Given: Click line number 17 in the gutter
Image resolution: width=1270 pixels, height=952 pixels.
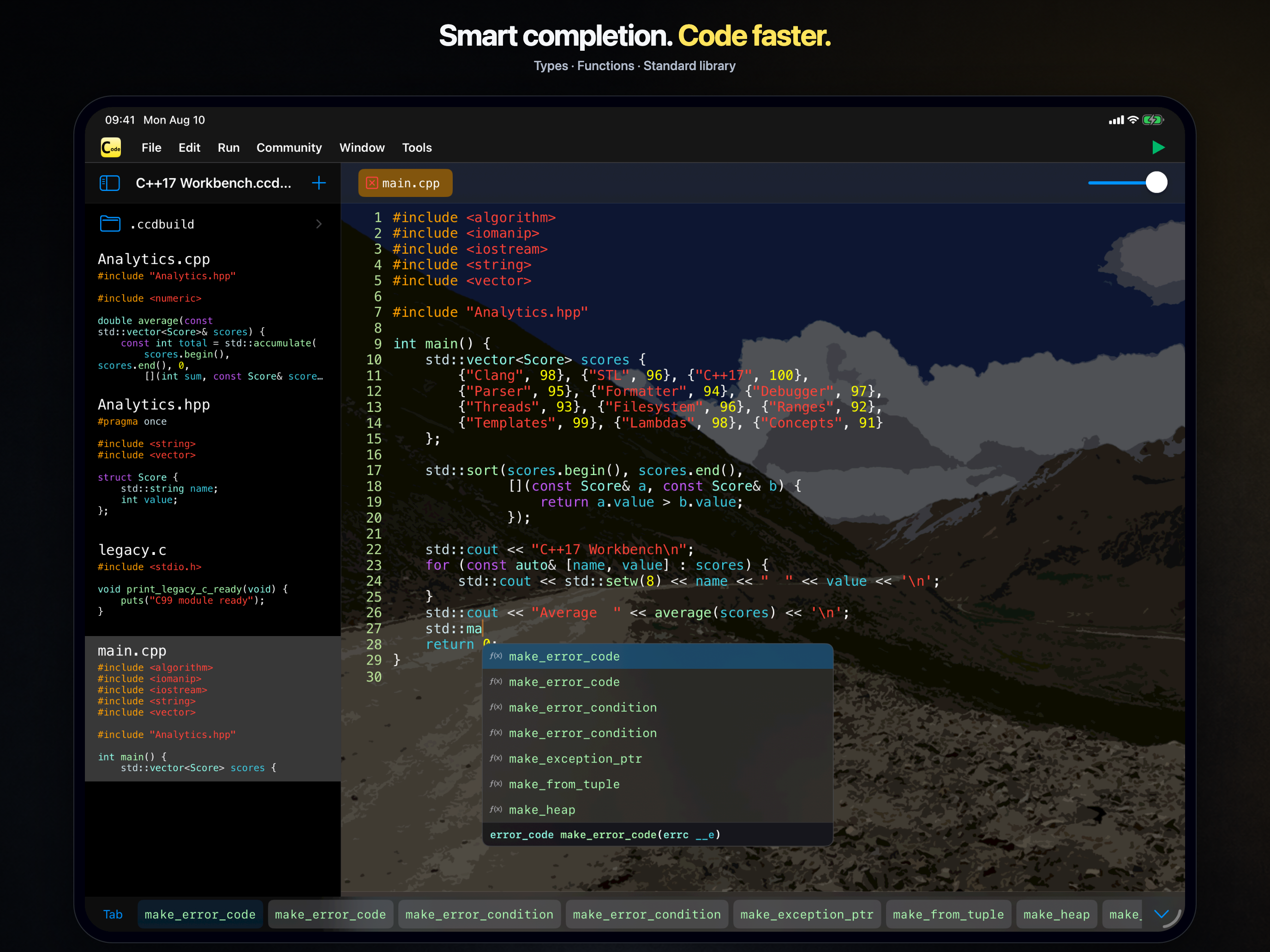Looking at the screenshot, I should 374,470.
